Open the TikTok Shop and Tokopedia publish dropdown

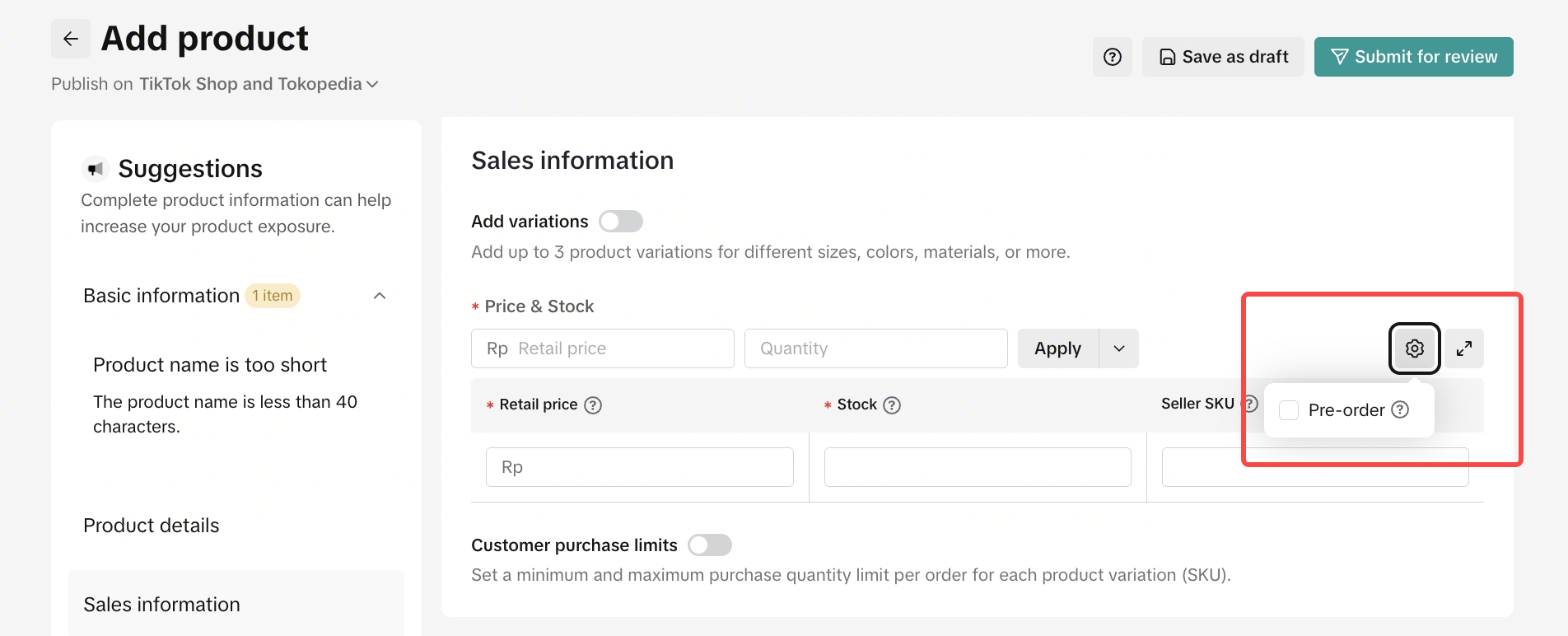coord(259,84)
